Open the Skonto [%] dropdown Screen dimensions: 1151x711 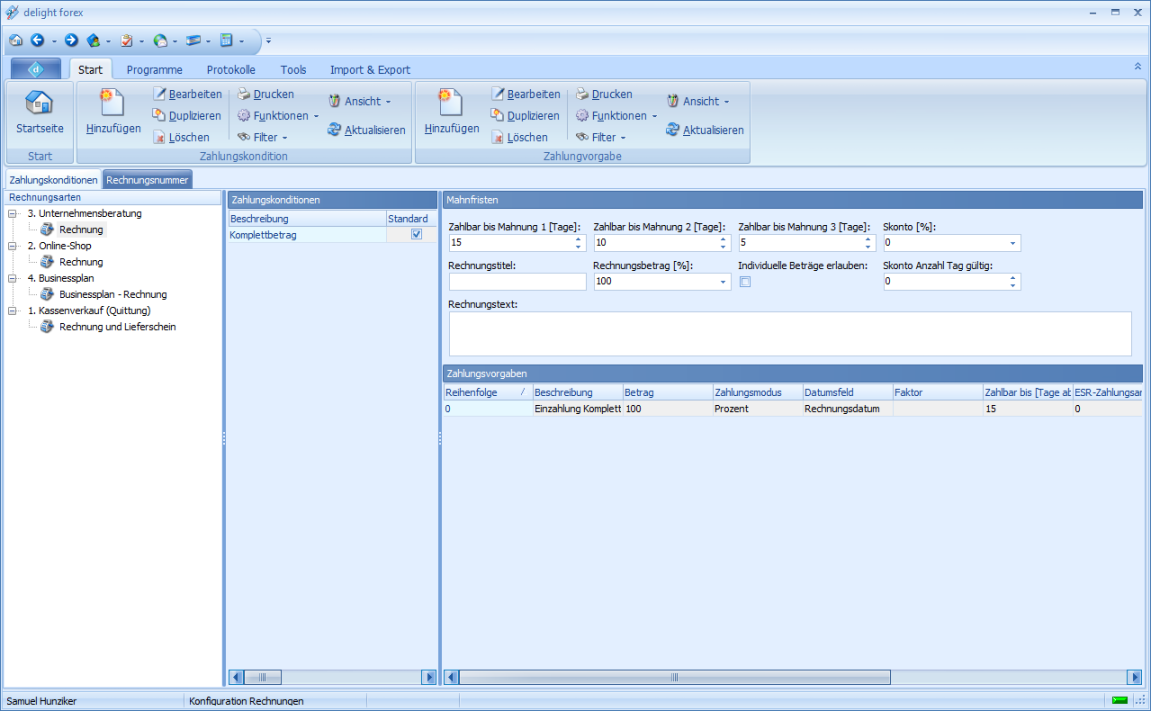tap(1012, 243)
